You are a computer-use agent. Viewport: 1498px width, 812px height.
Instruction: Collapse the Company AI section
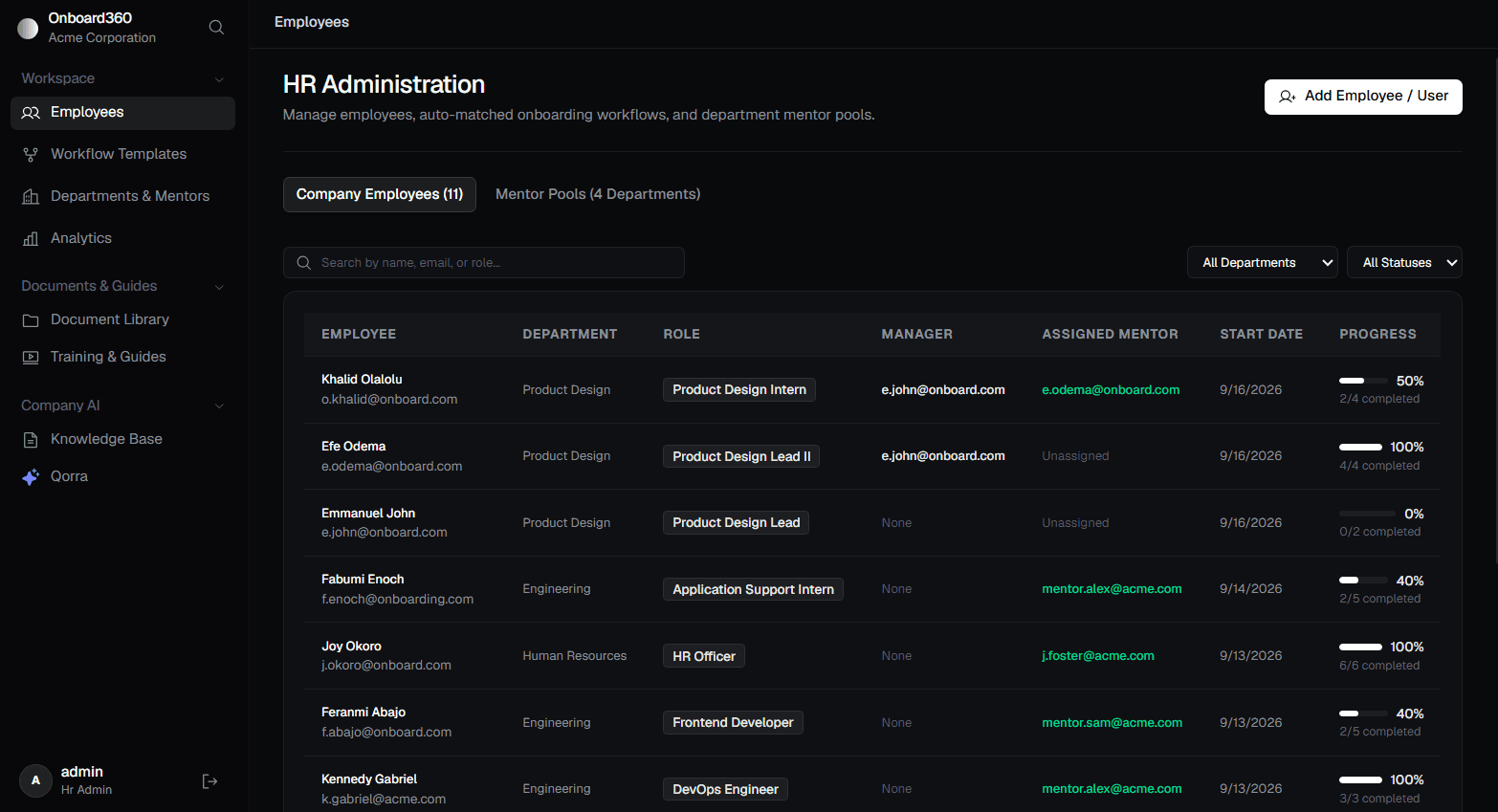click(219, 406)
